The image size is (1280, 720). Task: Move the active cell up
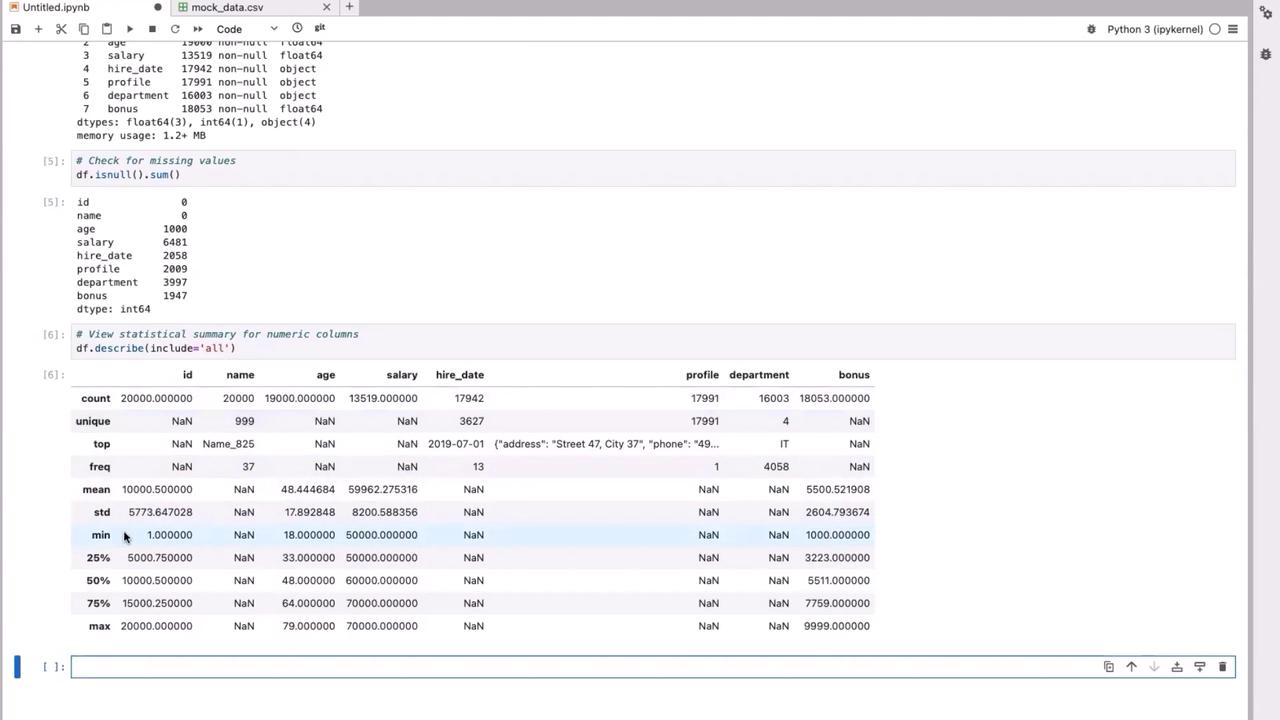1131,667
